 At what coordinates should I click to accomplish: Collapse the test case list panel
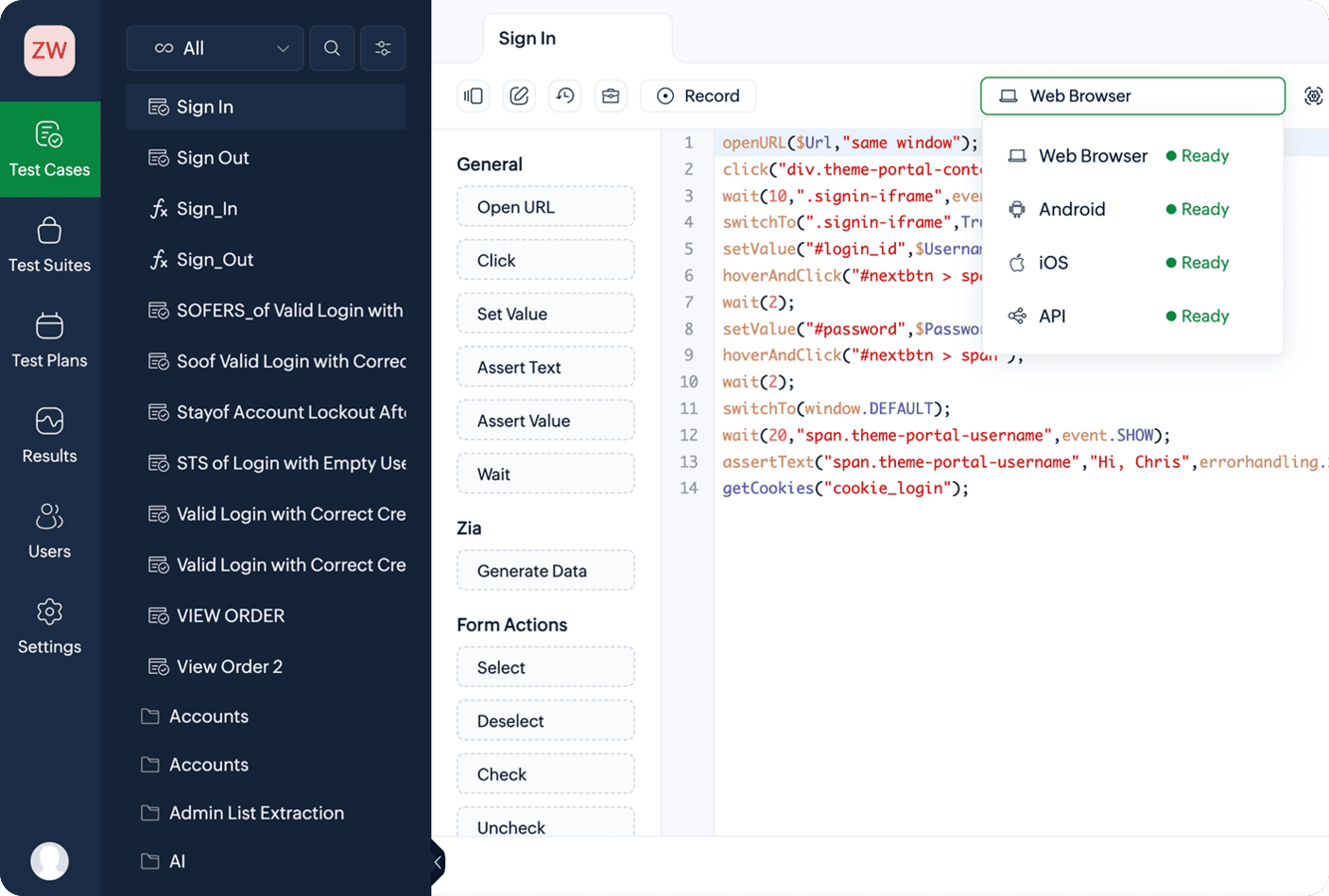pyautogui.click(x=437, y=862)
